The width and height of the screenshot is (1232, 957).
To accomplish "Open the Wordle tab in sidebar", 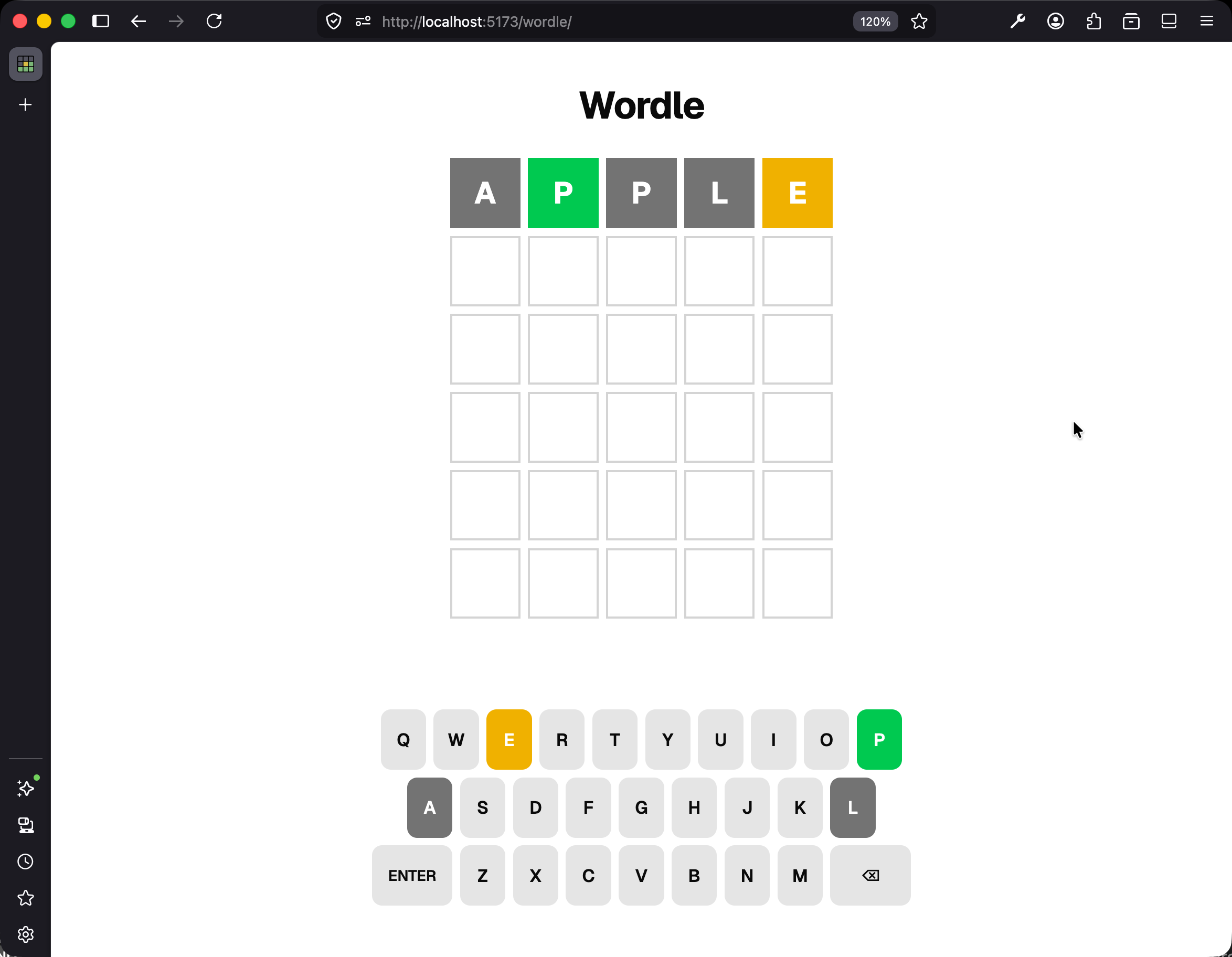I will 25,65.
